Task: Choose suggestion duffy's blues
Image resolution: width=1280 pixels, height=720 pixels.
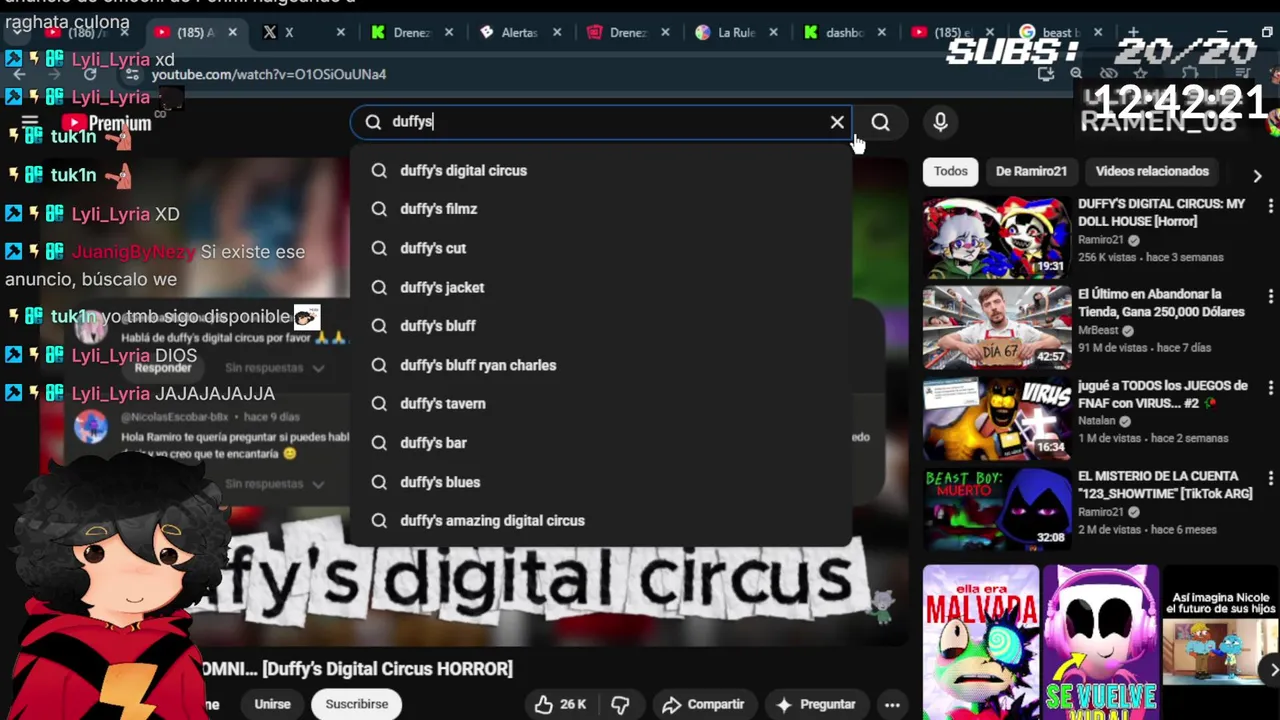Action: (x=601, y=482)
